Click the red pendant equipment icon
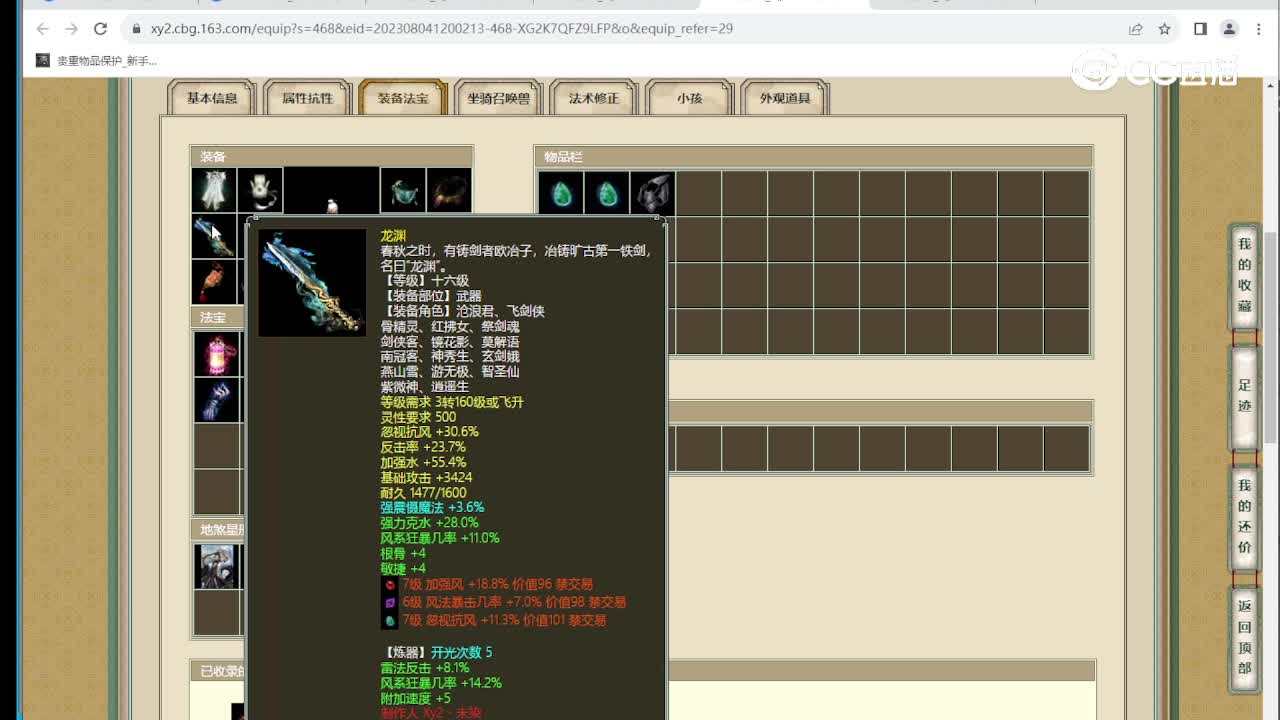The height and width of the screenshot is (720, 1280). 214,282
